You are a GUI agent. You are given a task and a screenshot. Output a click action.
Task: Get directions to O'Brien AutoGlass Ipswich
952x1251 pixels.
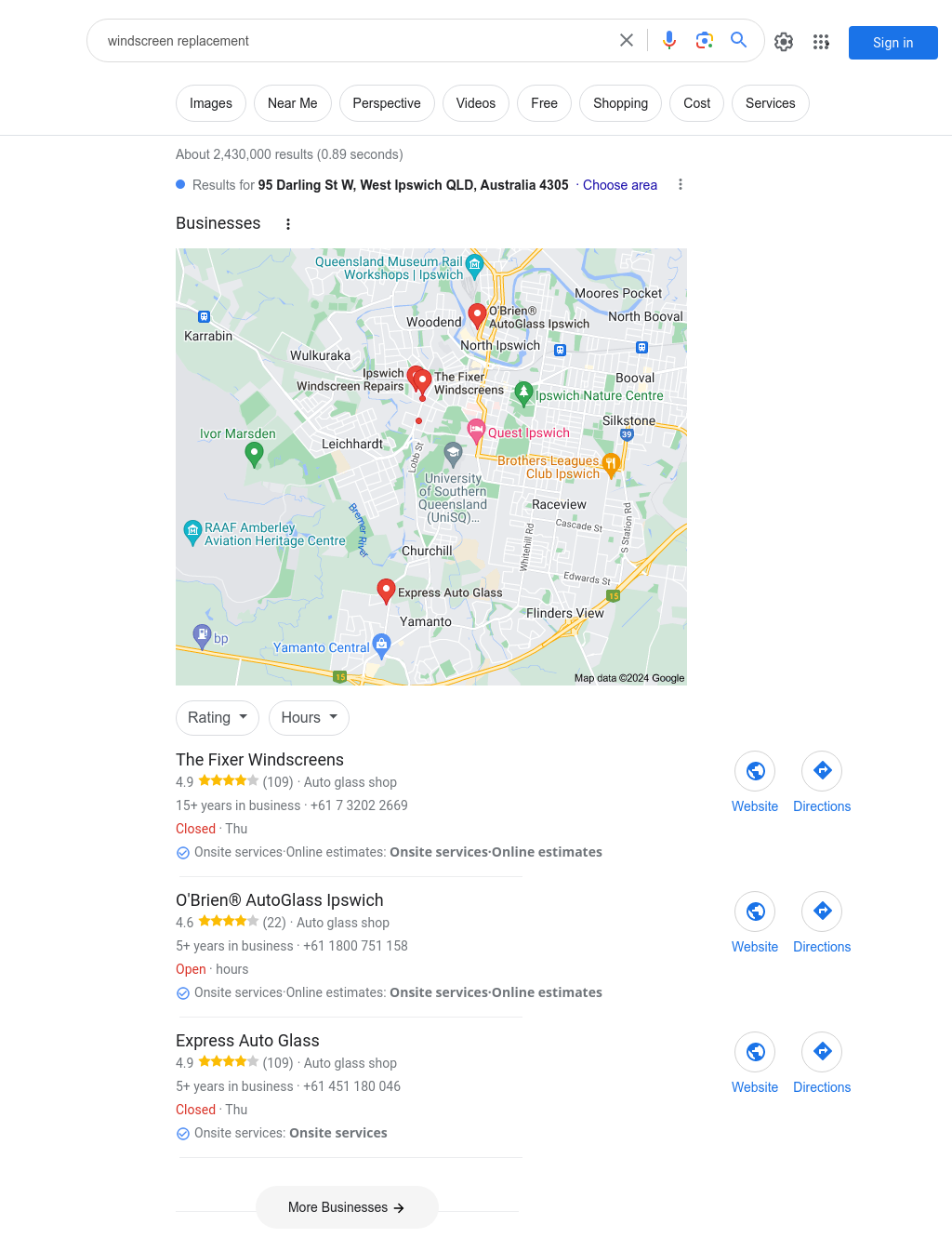[822, 912]
